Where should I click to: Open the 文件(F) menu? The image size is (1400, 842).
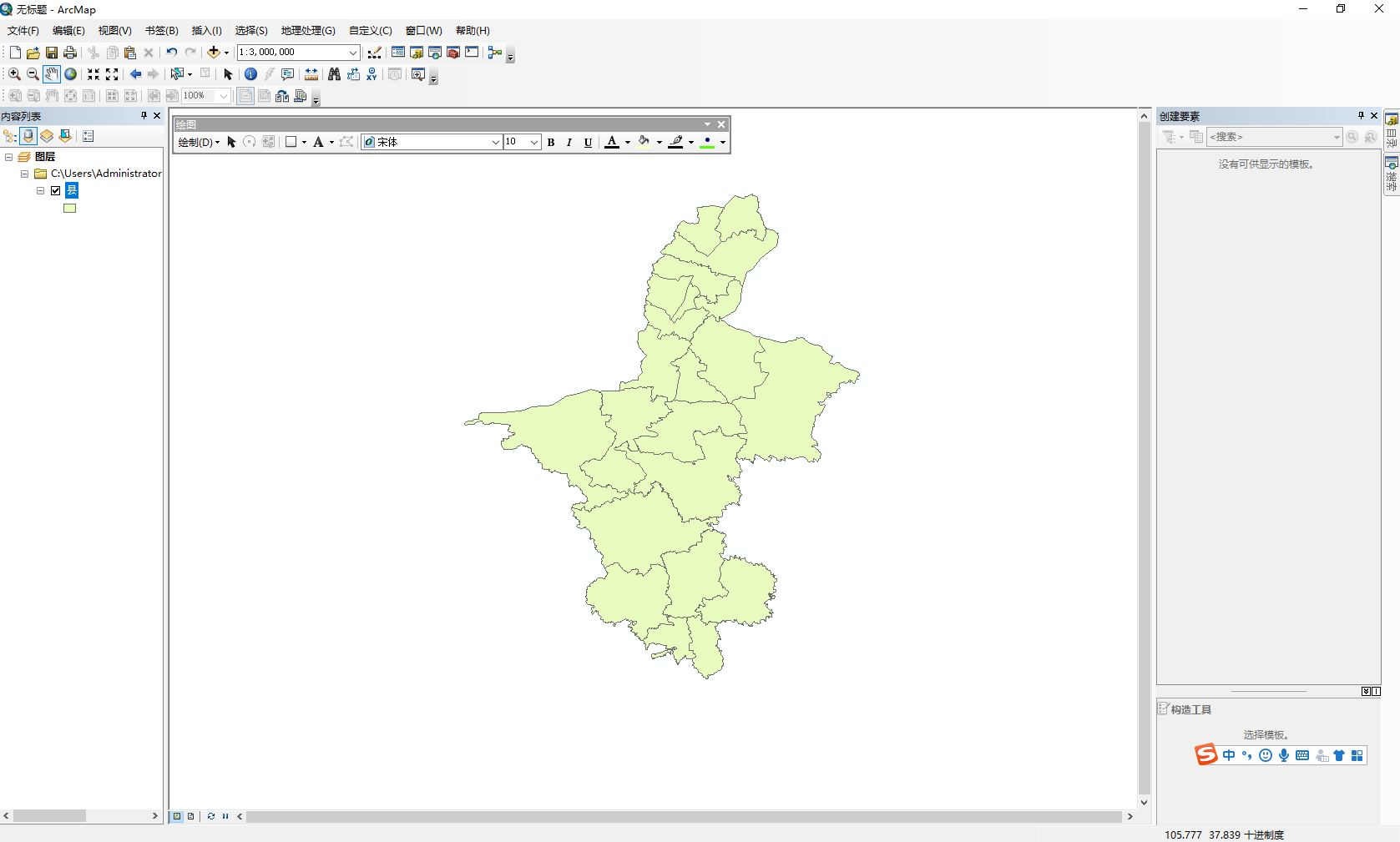23,31
